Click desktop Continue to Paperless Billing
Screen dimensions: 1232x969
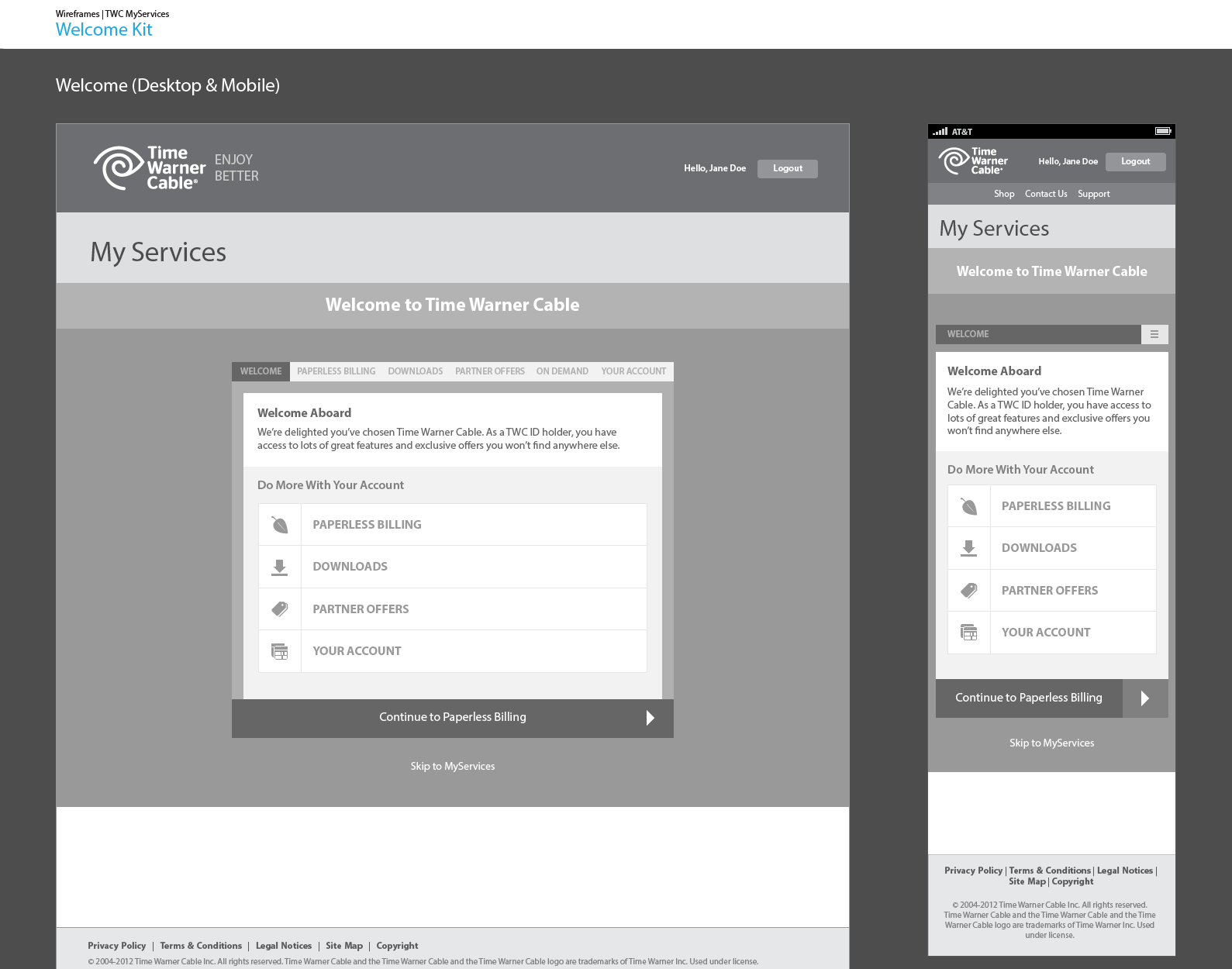click(453, 719)
